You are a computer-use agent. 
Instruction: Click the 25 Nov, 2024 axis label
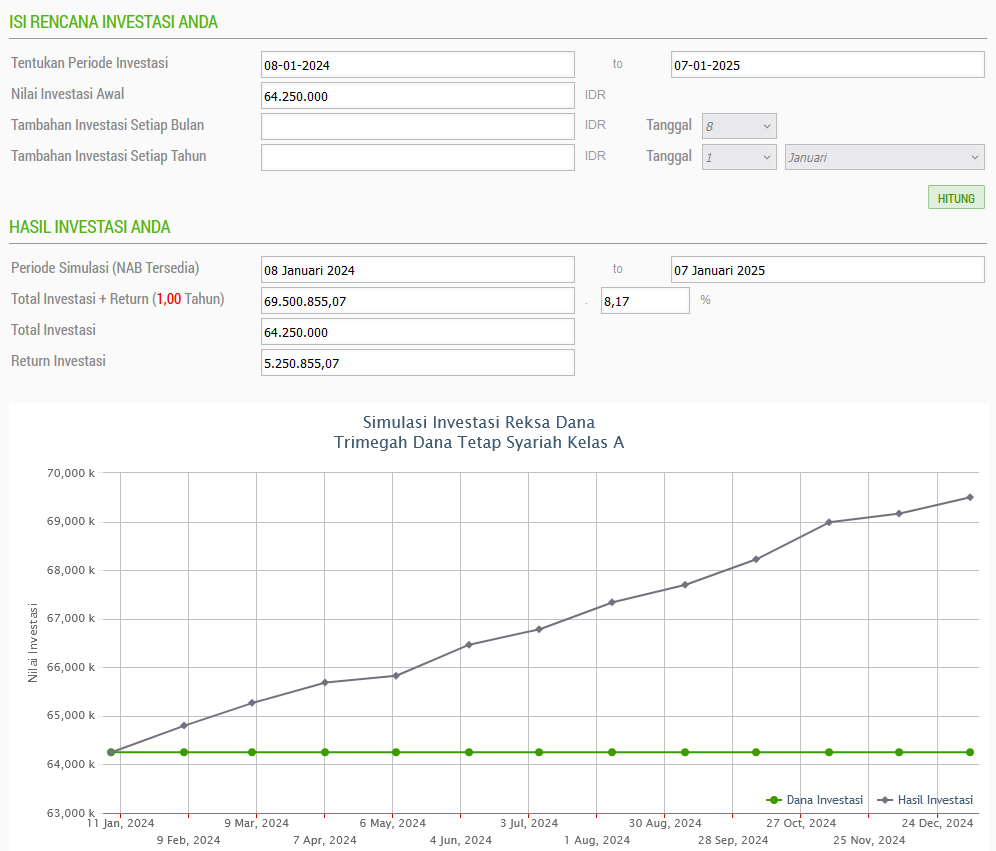[x=869, y=840]
